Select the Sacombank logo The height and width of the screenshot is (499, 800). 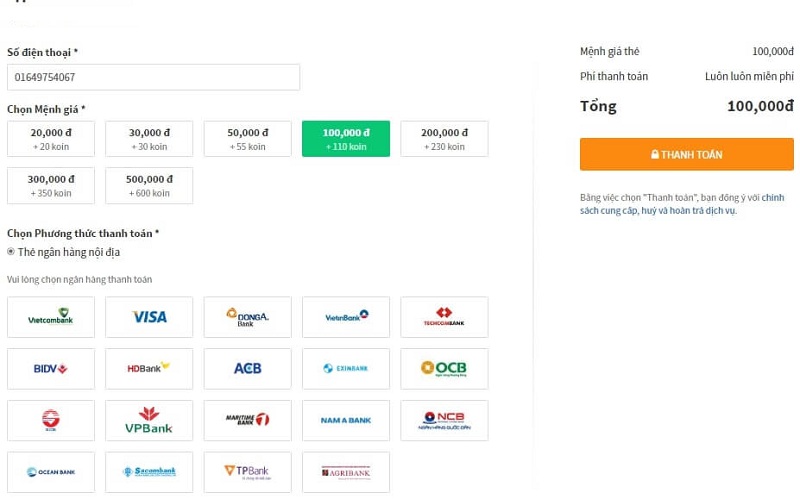pos(149,472)
